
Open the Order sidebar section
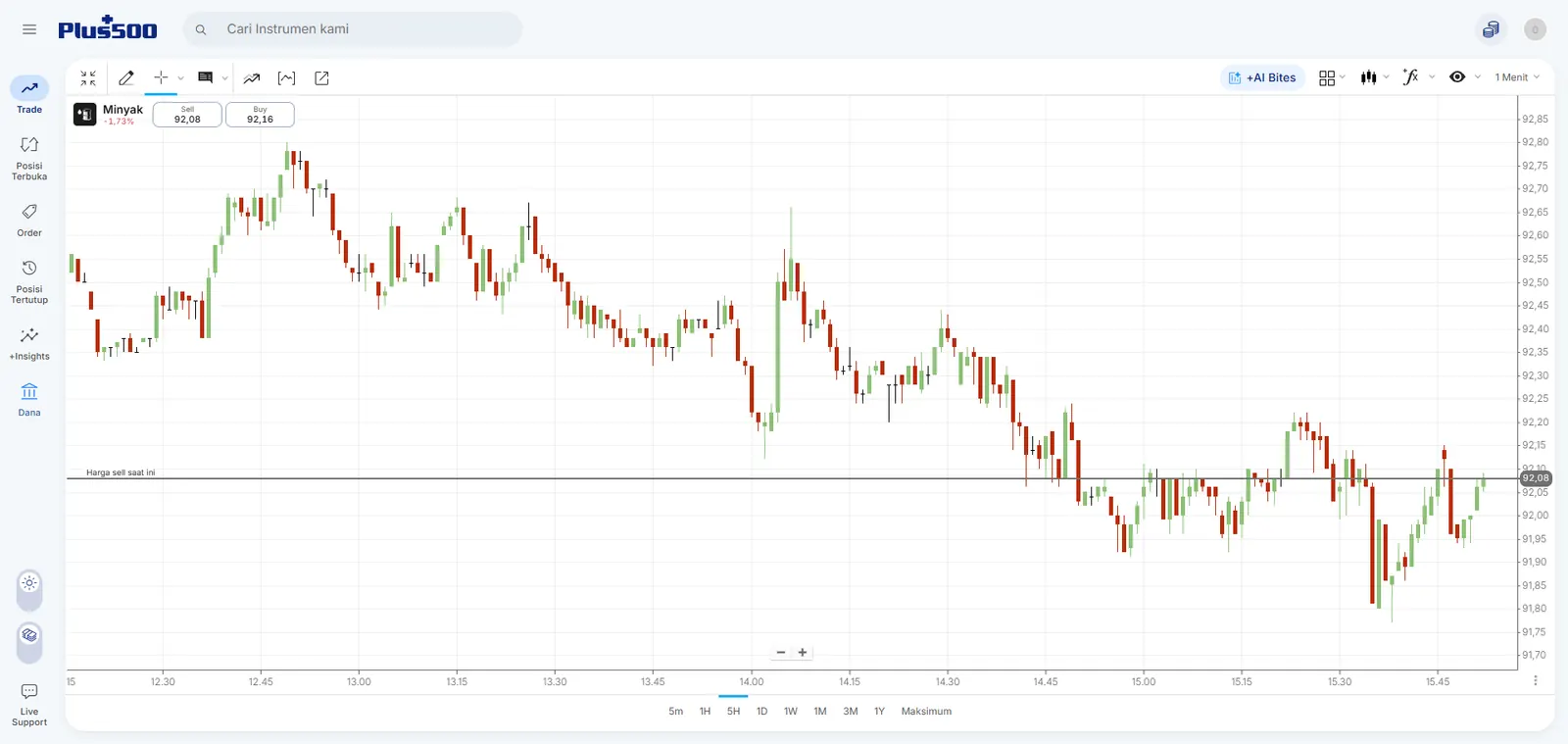29,220
